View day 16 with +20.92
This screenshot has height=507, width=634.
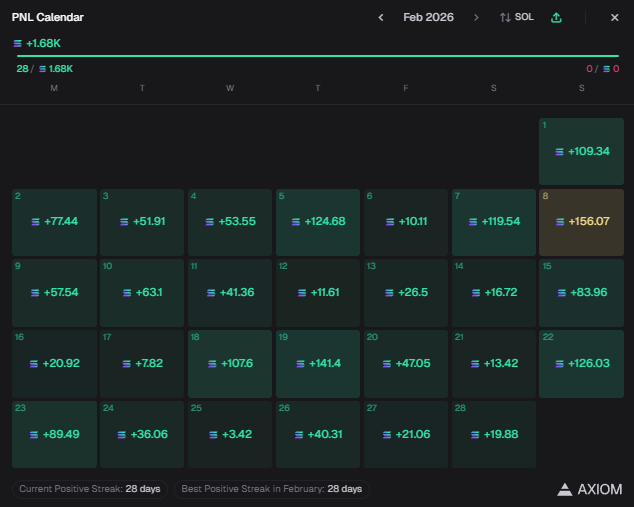click(x=54, y=364)
